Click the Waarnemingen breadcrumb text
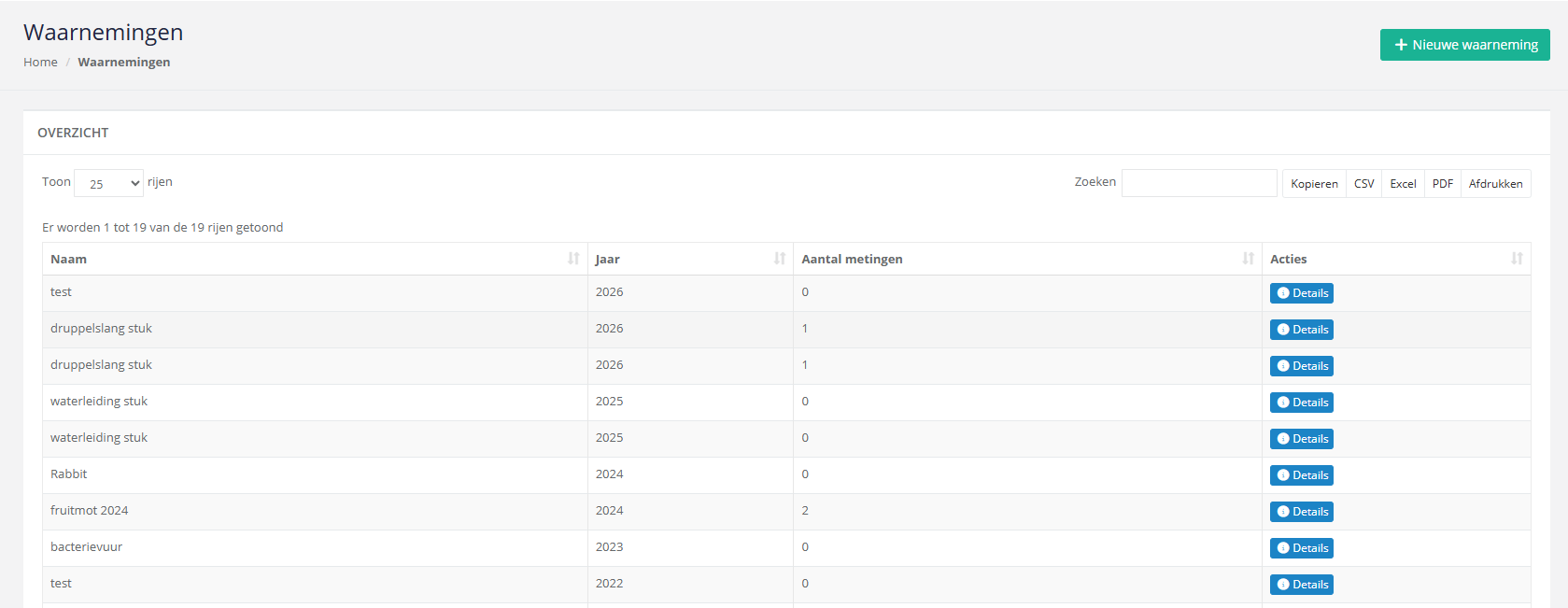Viewport: 1568px width, 608px height. coord(124,62)
